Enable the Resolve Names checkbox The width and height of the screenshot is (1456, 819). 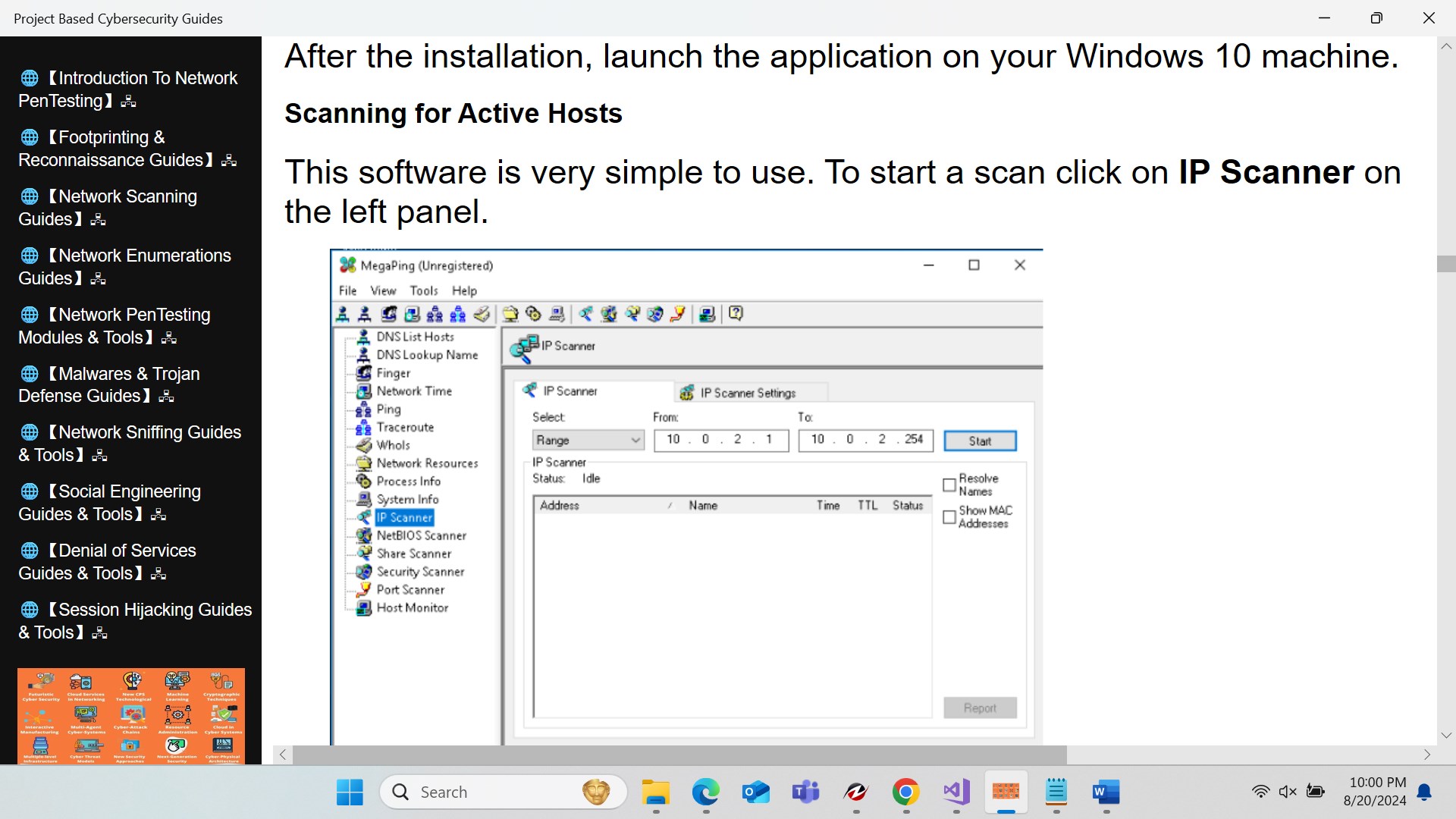click(949, 485)
